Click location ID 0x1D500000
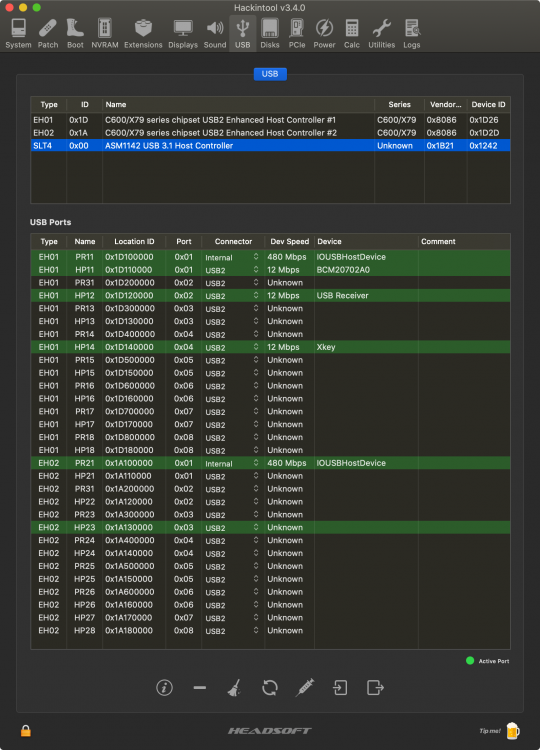 pyautogui.click(x=130, y=360)
